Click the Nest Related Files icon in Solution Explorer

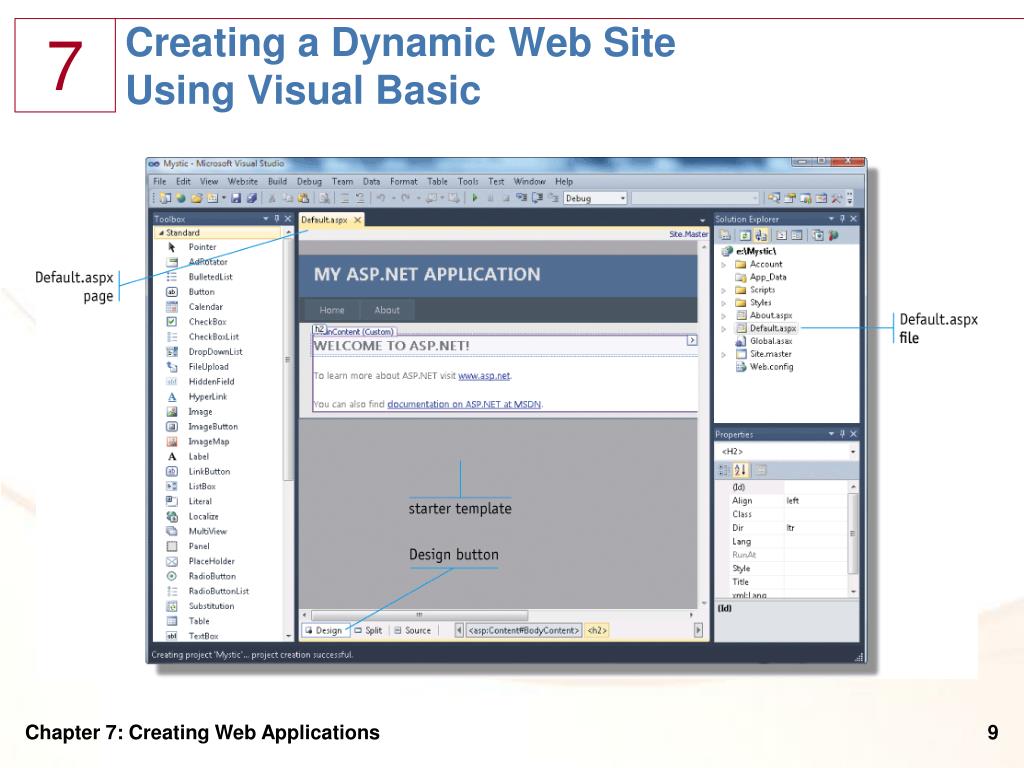(x=761, y=235)
